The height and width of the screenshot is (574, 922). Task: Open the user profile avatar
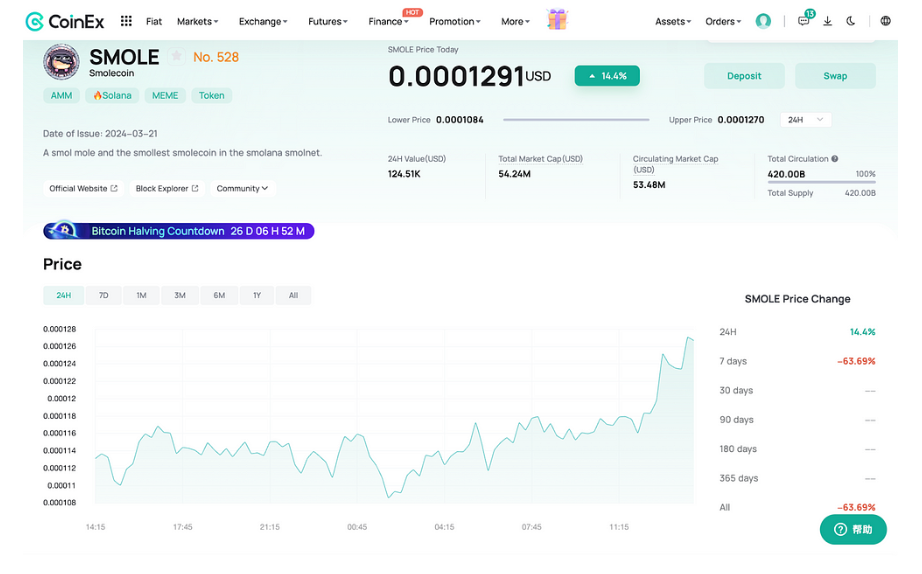[763, 21]
